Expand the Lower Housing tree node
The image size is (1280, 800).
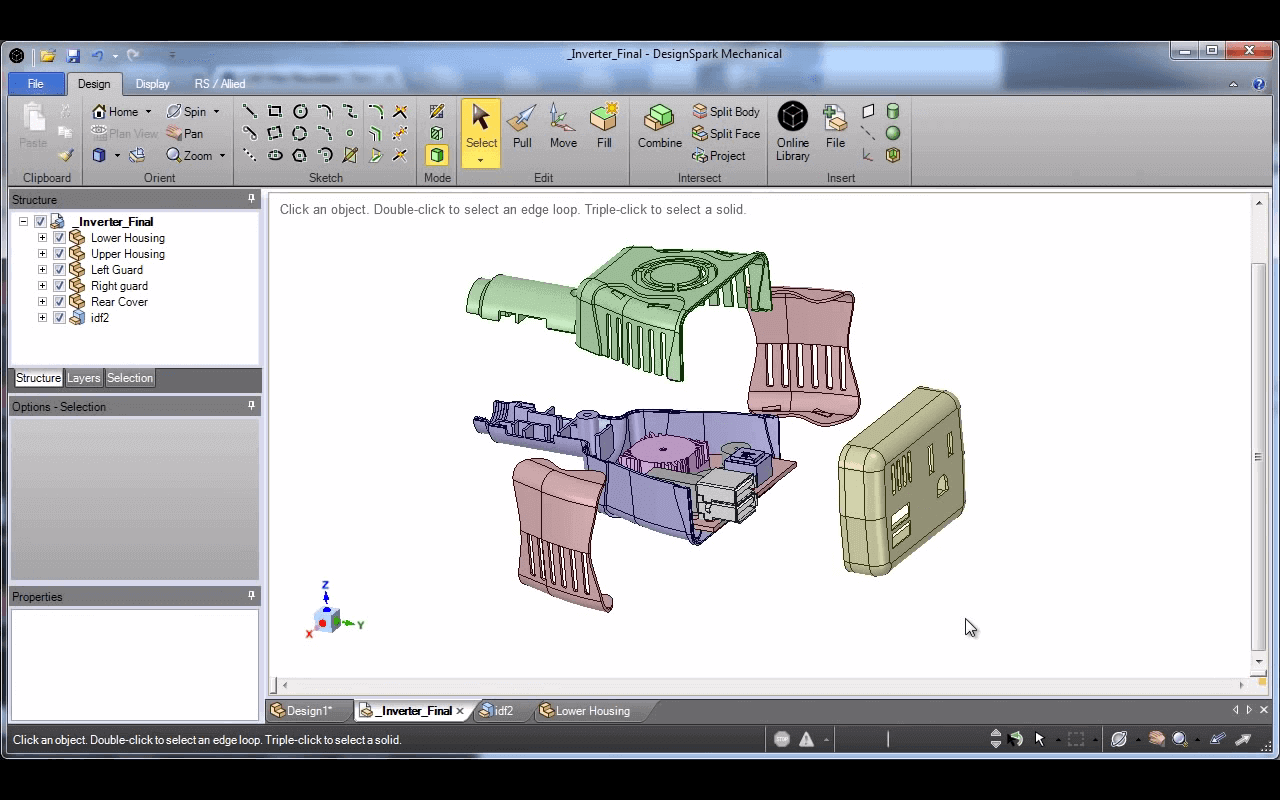click(x=42, y=238)
